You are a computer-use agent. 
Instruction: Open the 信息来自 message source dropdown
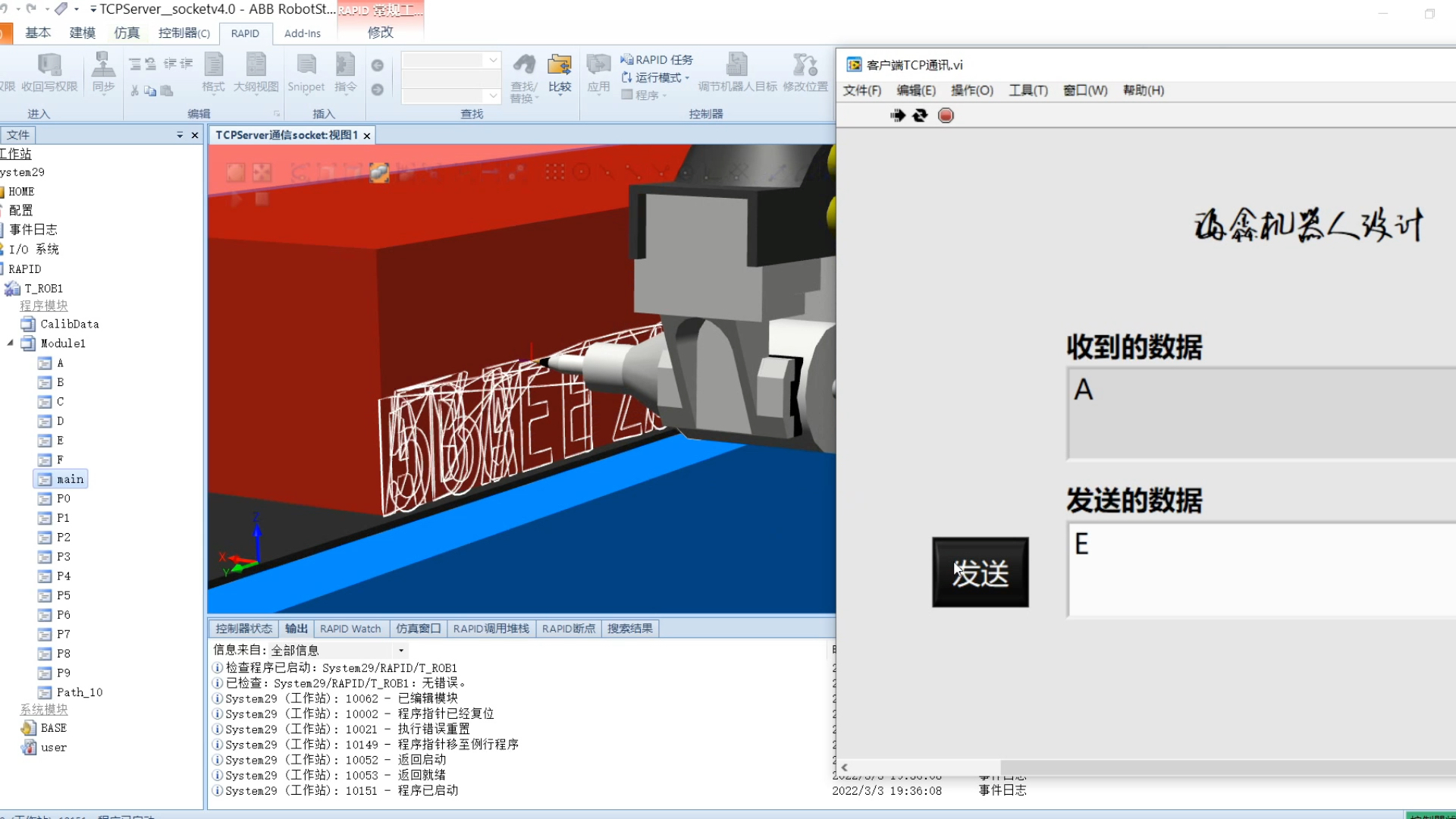400,650
